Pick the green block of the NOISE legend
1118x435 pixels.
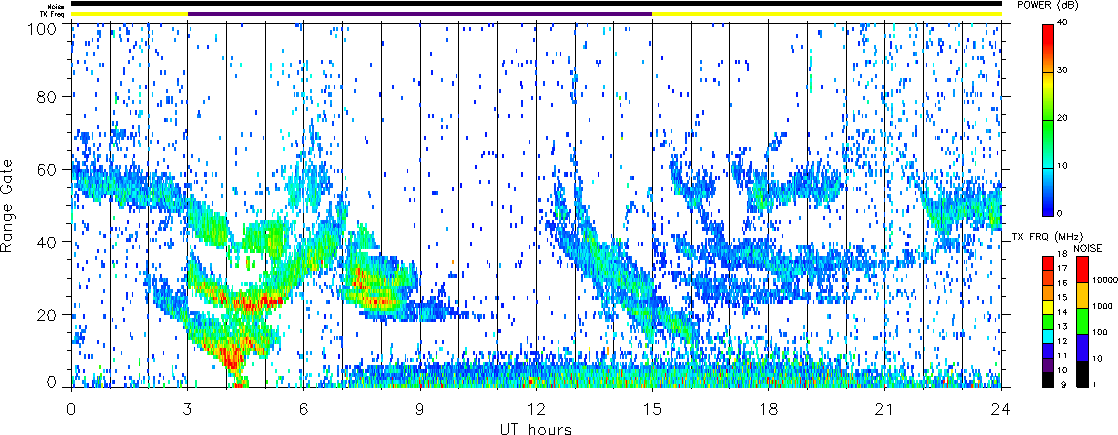click(x=1082, y=321)
